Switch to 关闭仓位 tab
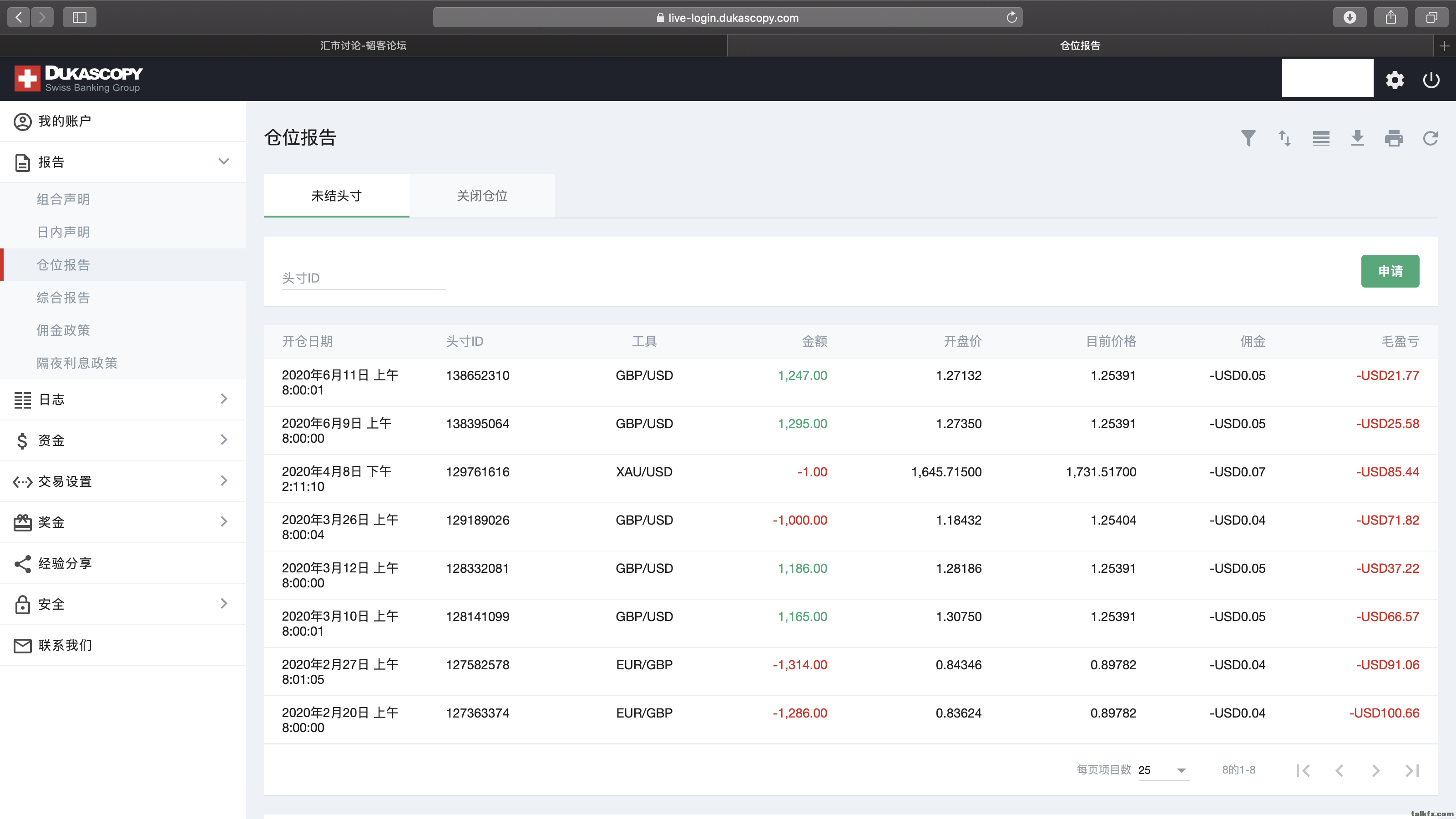 [482, 196]
